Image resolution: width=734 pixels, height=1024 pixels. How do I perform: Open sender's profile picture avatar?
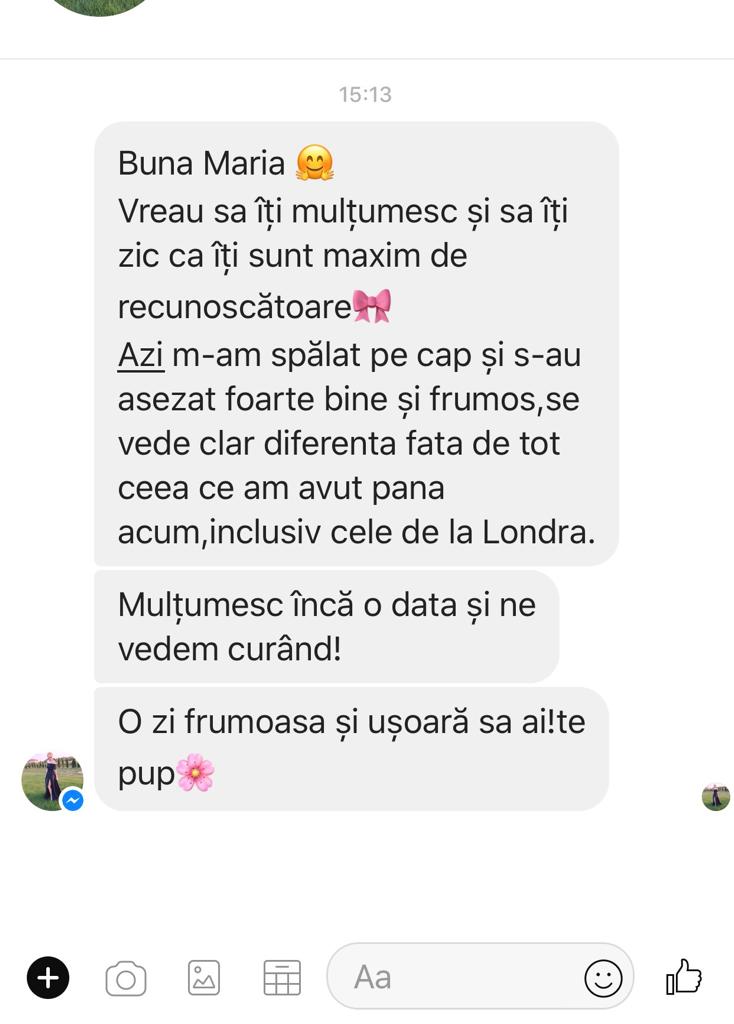[52, 781]
